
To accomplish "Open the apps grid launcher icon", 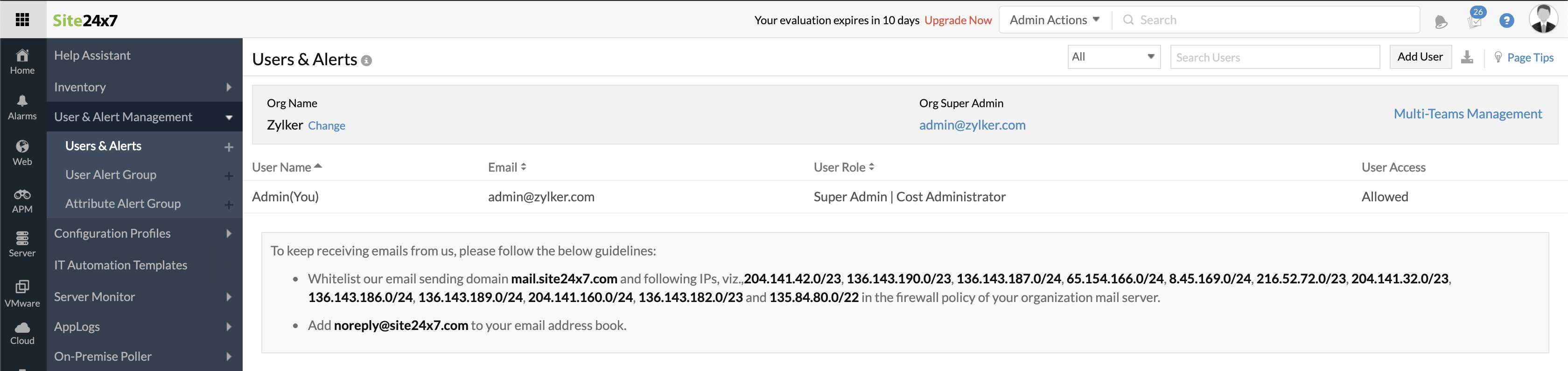I will pyautogui.click(x=22, y=20).
